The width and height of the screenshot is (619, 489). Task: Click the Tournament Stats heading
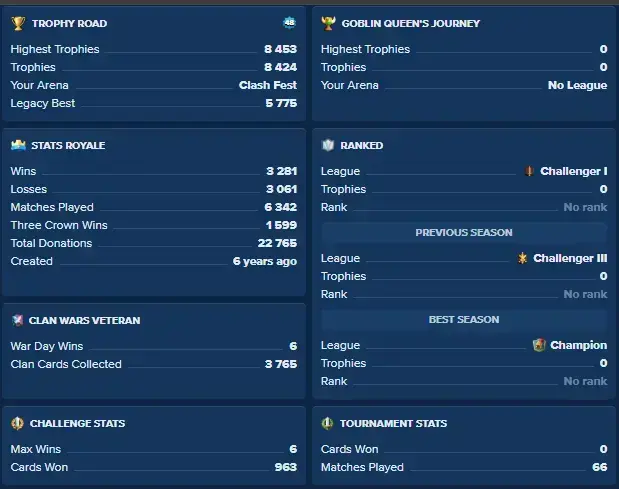pyautogui.click(x=394, y=423)
